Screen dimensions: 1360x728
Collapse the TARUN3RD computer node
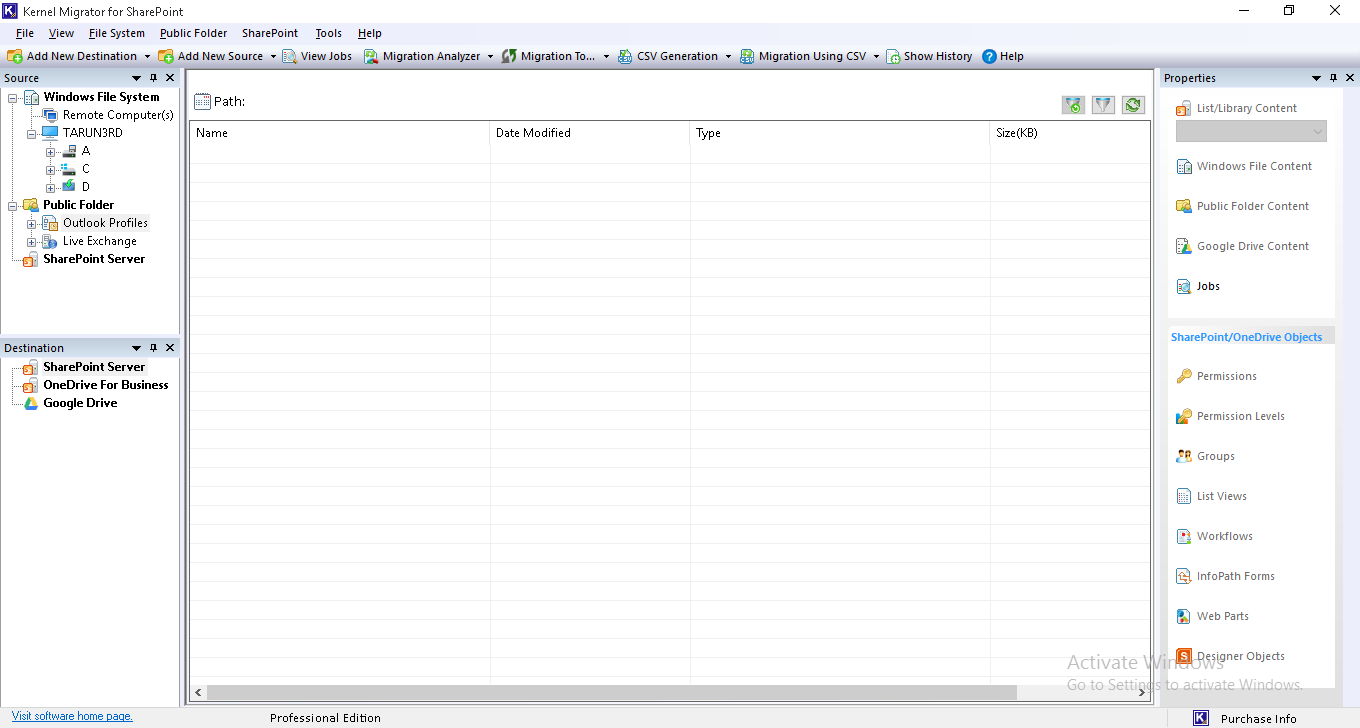point(31,133)
